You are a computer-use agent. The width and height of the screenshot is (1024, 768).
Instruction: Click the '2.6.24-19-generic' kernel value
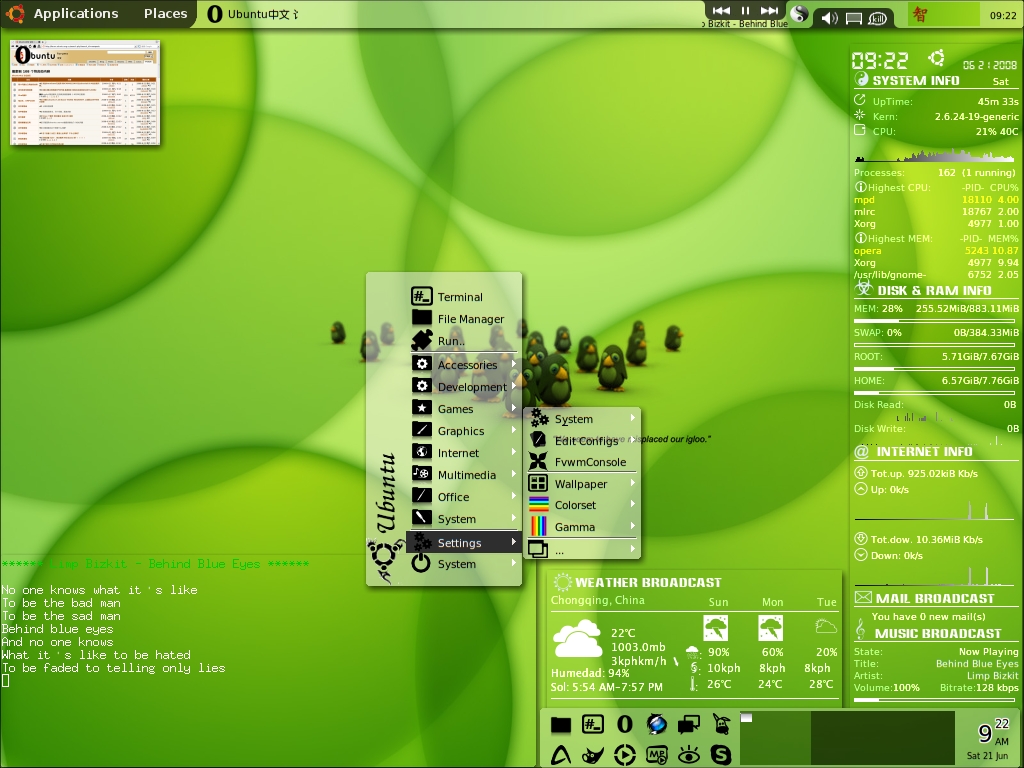coord(976,116)
